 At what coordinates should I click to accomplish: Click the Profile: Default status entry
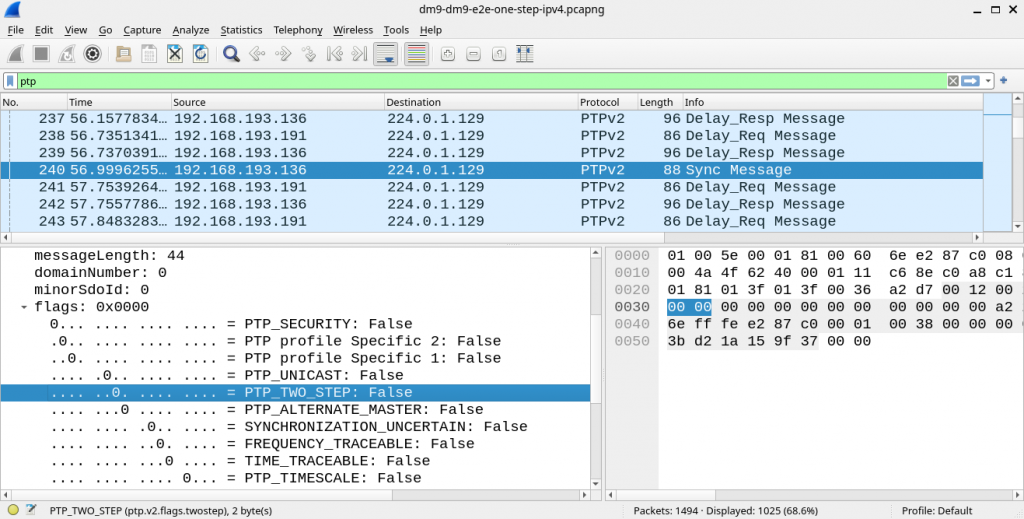tap(936, 511)
